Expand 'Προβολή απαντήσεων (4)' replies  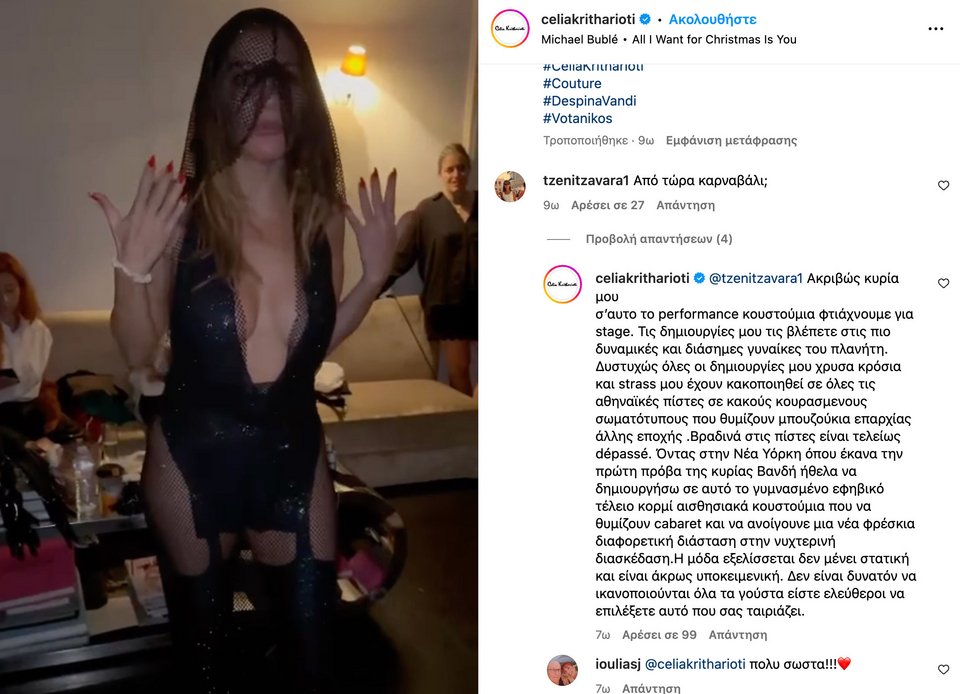click(659, 239)
